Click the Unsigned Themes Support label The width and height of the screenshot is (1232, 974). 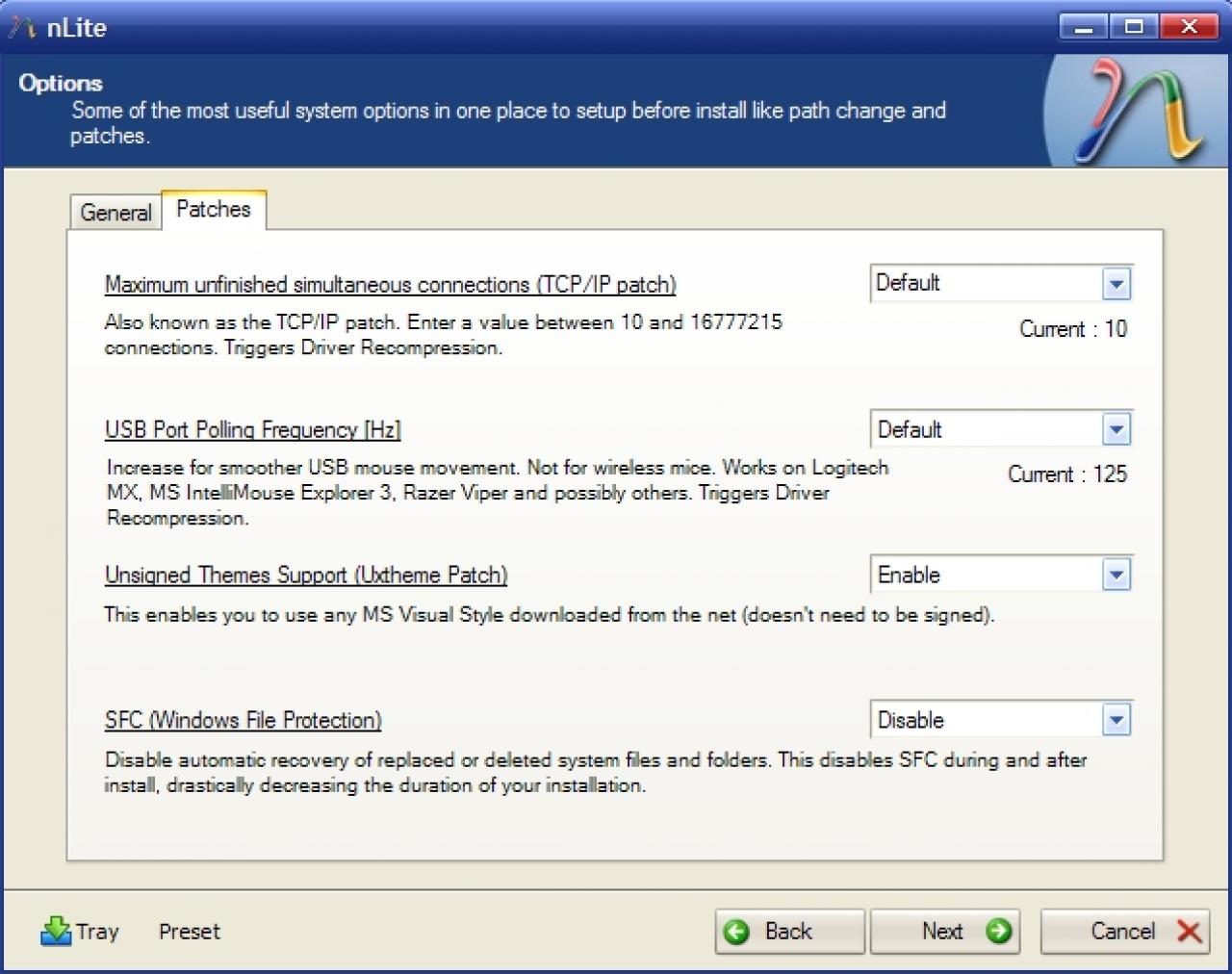(305, 576)
